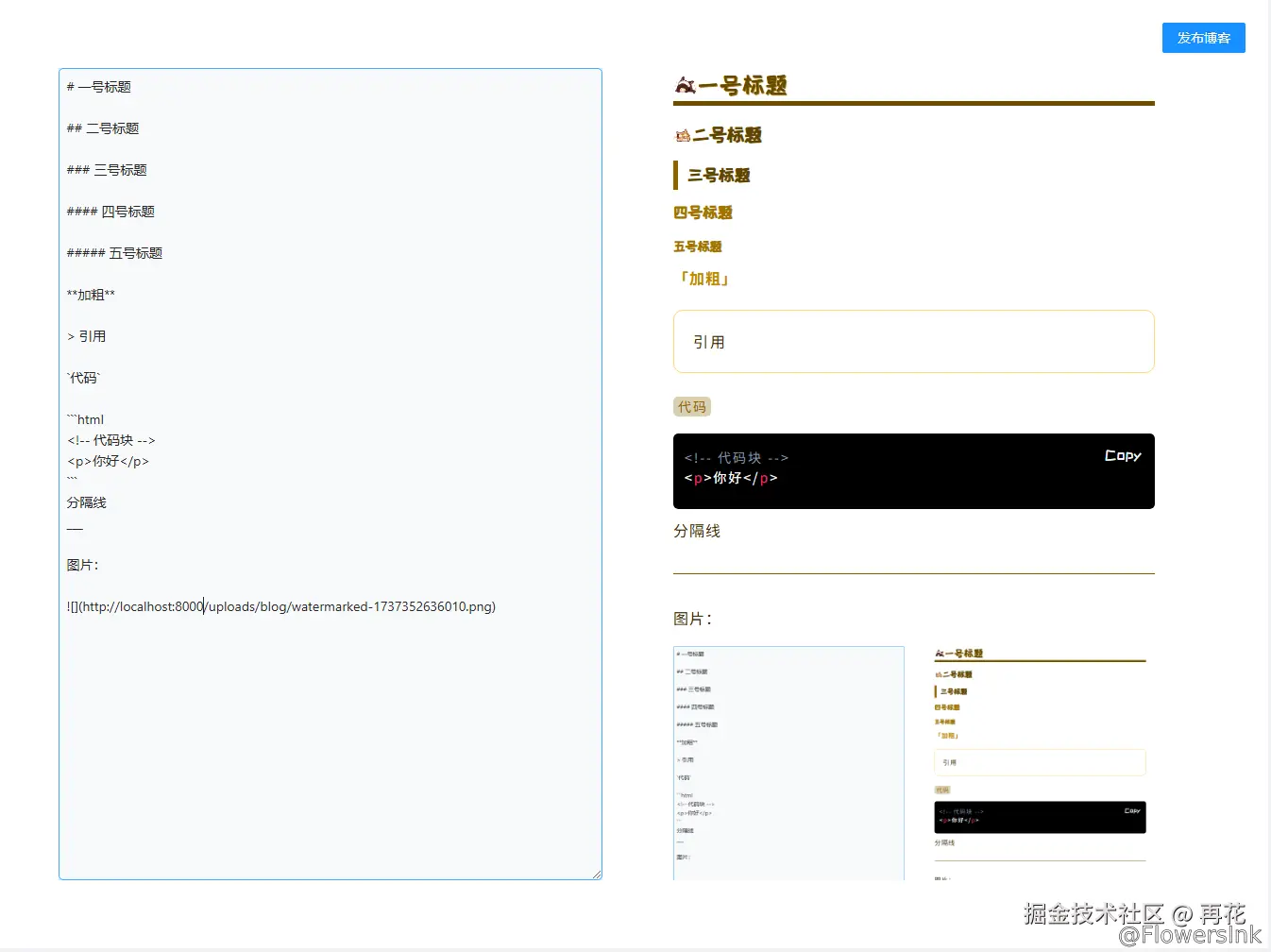Click the 发布博客 publish button
This screenshot has height=952, width=1271.
tap(1203, 38)
